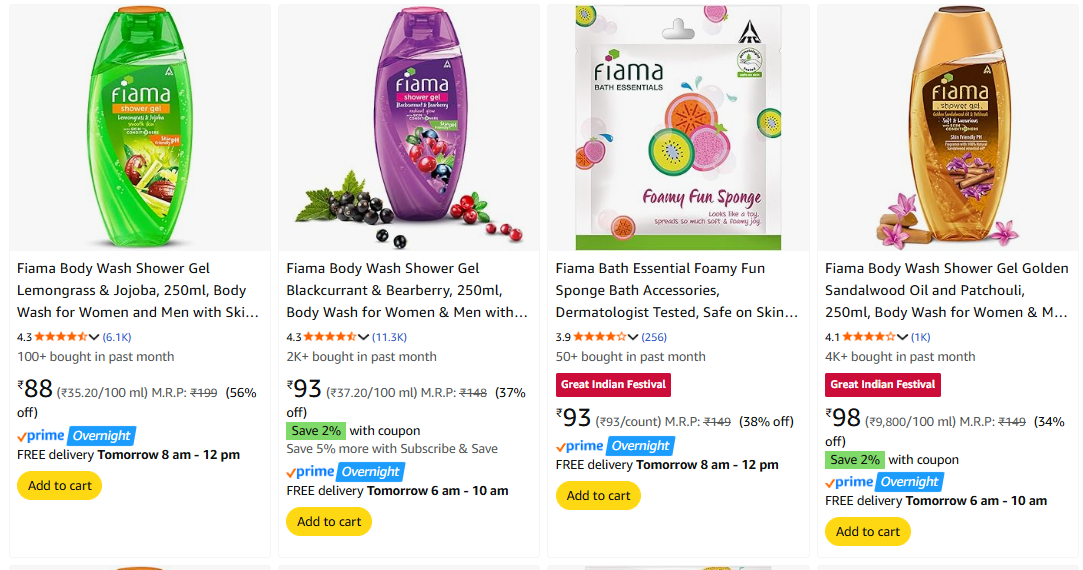Image resolution: width=1083 pixels, height=570 pixels.
Task: Open Fiama Bath Essential Foamy Fun Sponge title
Action: pos(676,290)
